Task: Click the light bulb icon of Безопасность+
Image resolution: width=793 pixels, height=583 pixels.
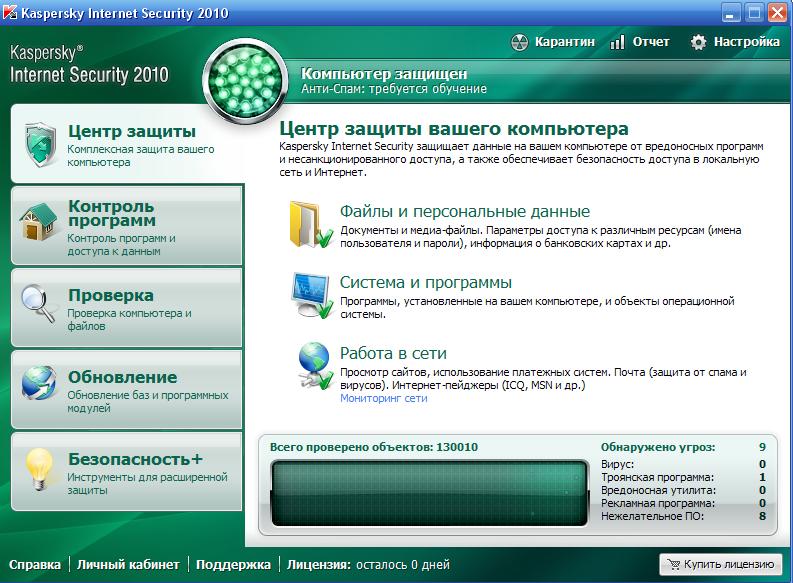Action: click(39, 468)
